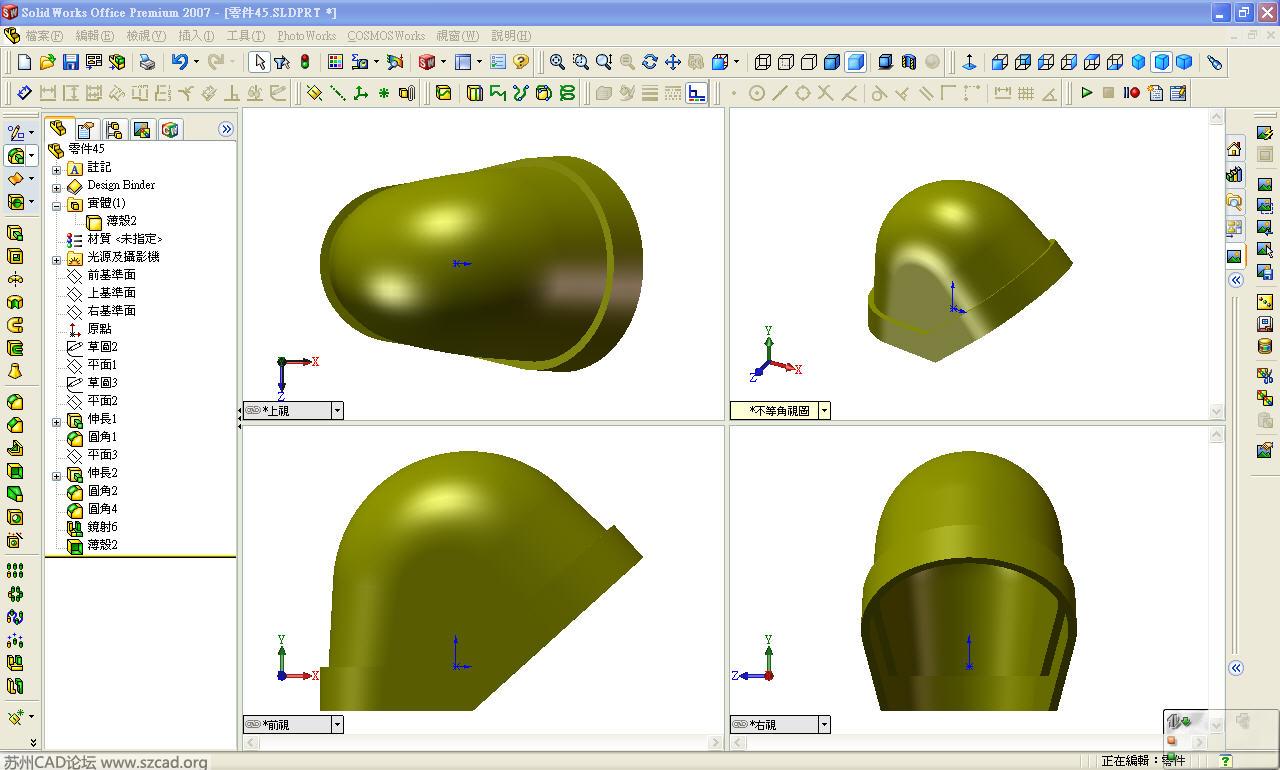Open the Chamfer tool in the sidebar
This screenshot has width=1280, height=770.
click(x=15, y=425)
